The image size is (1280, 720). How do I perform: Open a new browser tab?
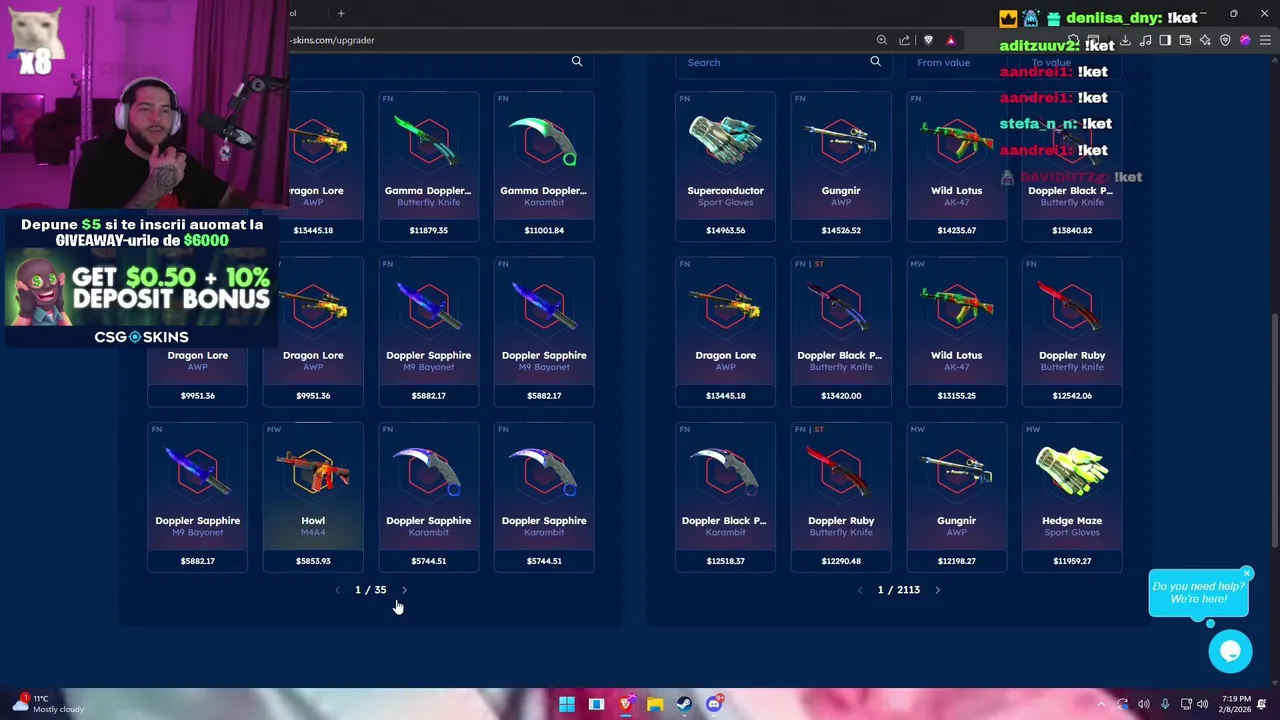click(341, 13)
